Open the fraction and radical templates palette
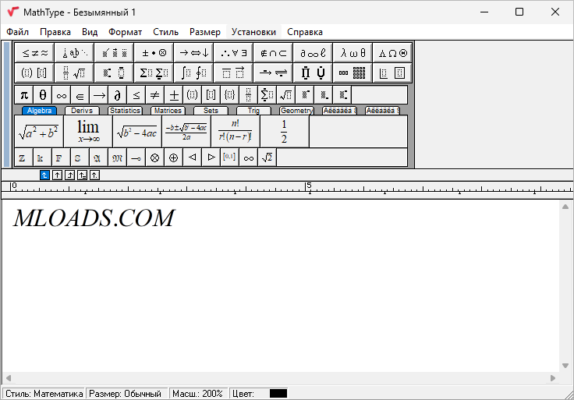This screenshot has width=574, height=400. click(x=75, y=73)
